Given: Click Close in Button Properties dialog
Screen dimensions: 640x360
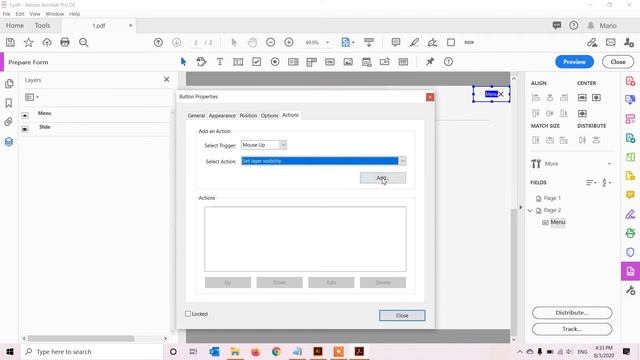Looking at the screenshot, I should click(x=402, y=316).
